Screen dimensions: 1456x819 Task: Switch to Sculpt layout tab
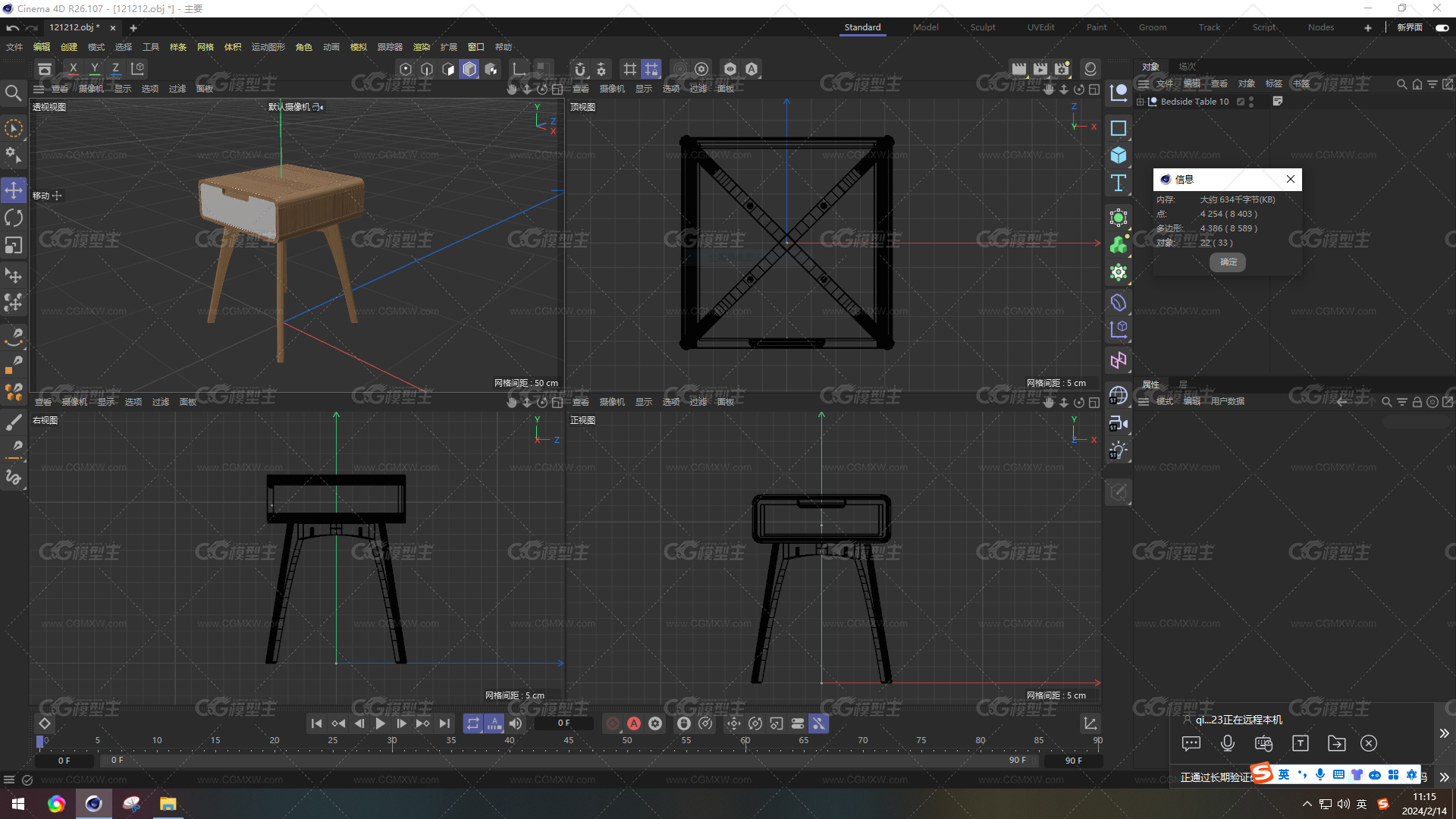point(983,27)
